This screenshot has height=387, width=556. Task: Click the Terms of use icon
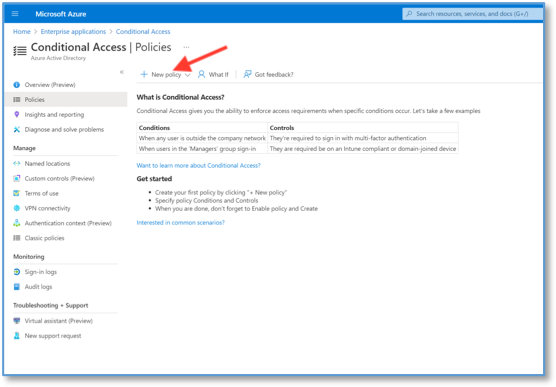point(16,193)
